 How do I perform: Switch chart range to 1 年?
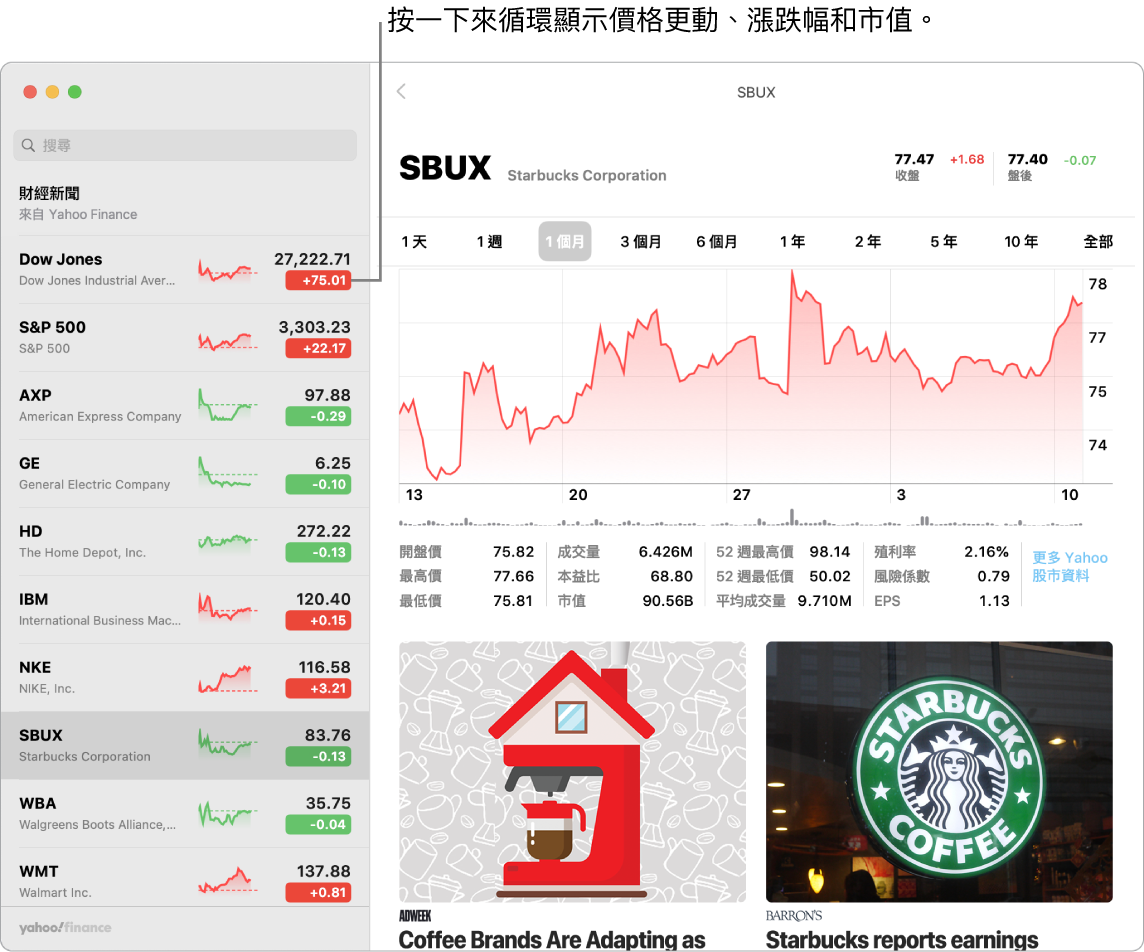pos(792,241)
